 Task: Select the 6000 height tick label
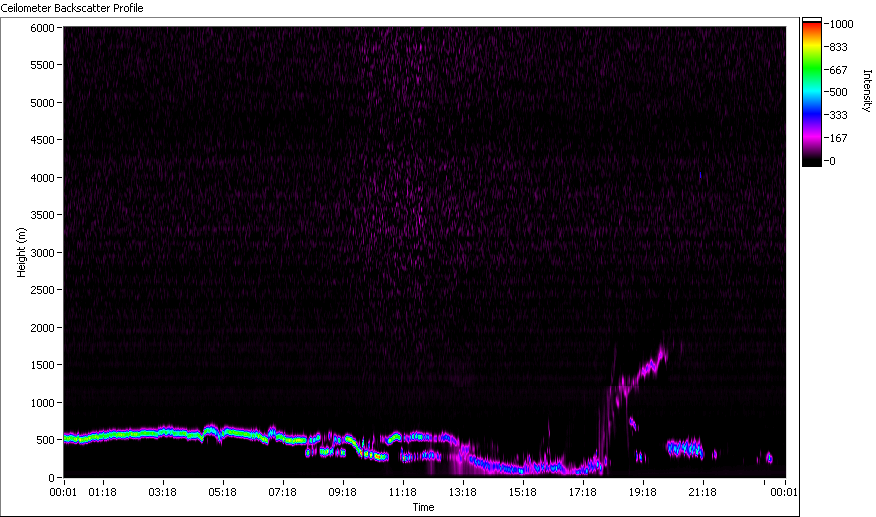pos(42,28)
